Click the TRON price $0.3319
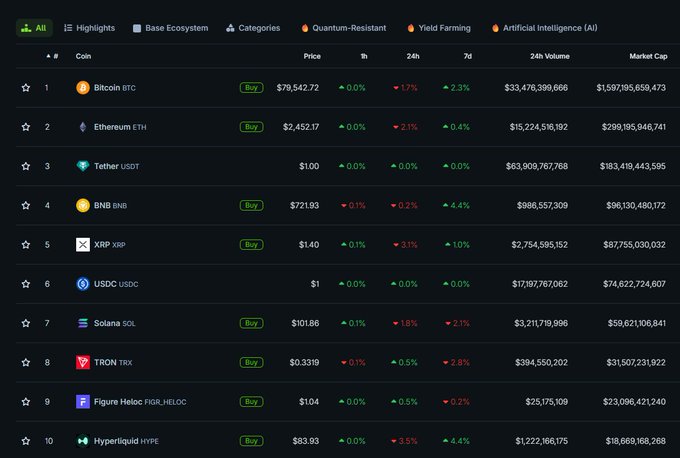The height and width of the screenshot is (458, 680). [304, 363]
